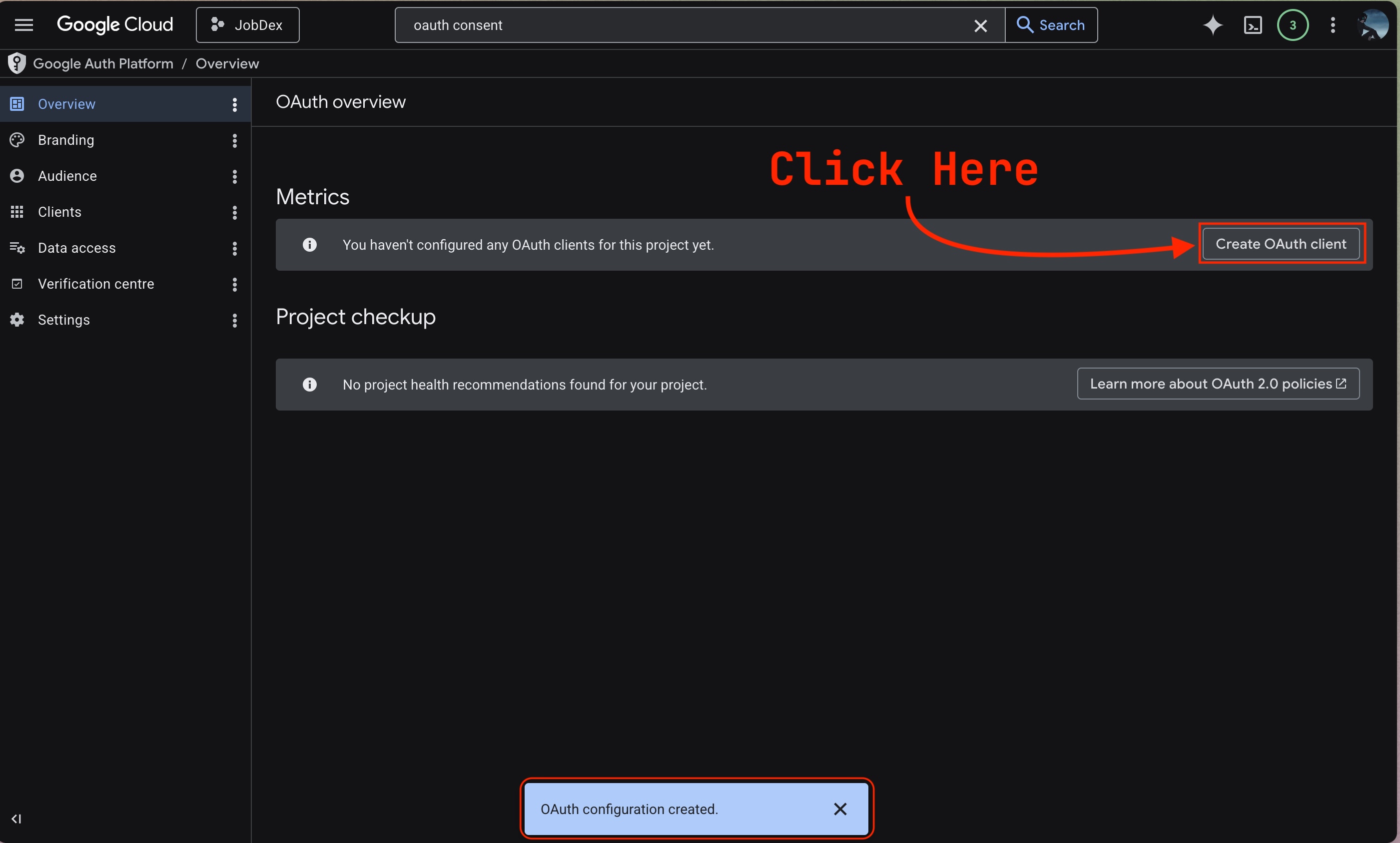Dismiss the OAuth configuration created toast

[840, 809]
